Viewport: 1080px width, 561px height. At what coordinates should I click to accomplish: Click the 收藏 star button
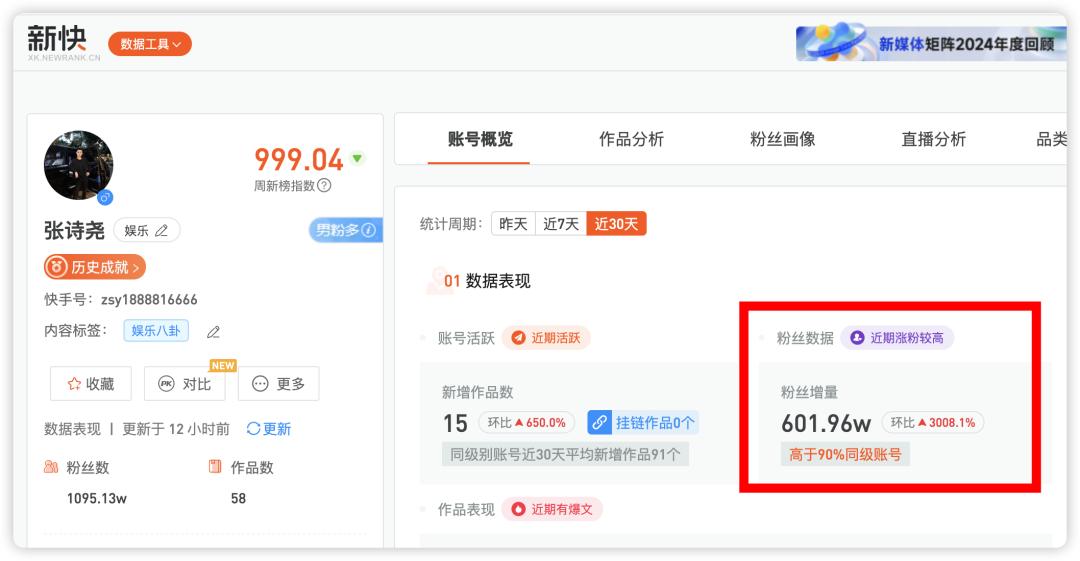coord(91,384)
